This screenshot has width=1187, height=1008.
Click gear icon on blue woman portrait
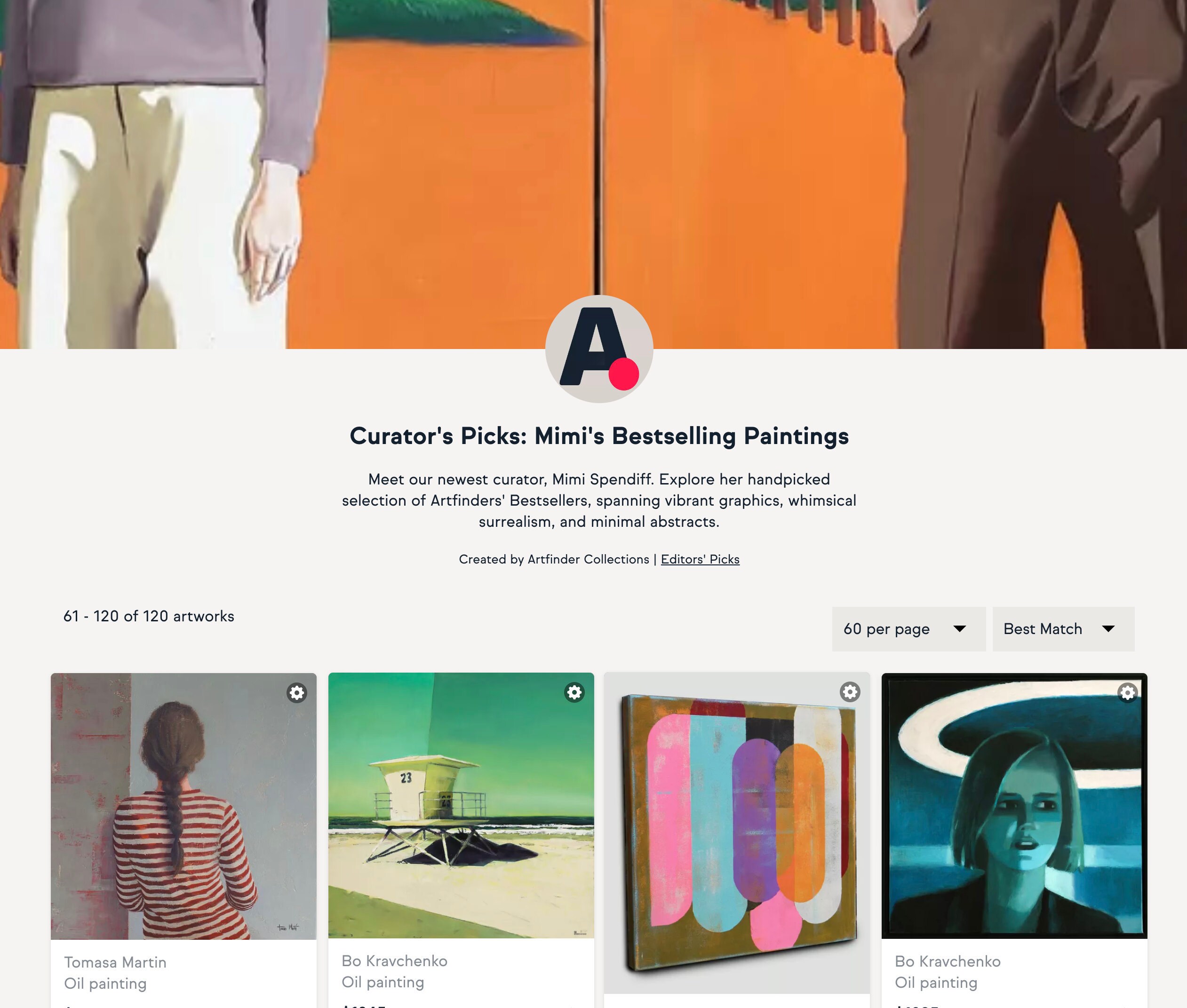[x=1128, y=692]
